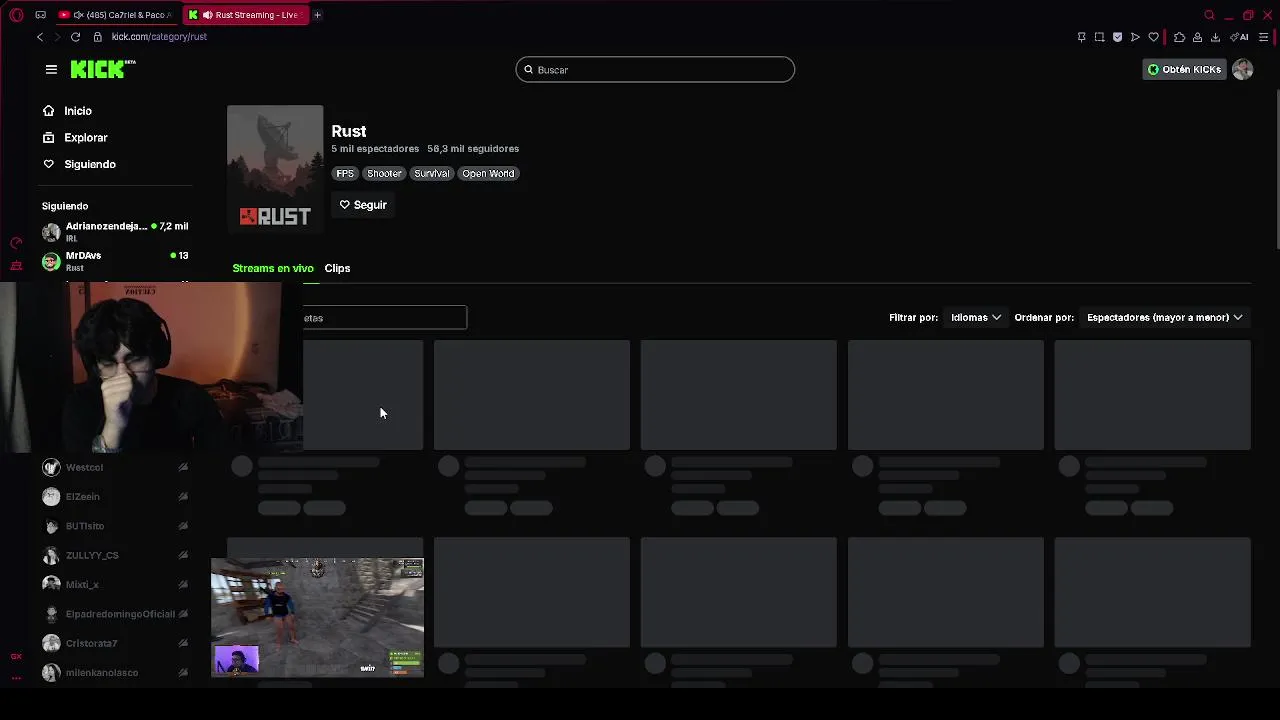Open a new browser tab with plus
The width and height of the screenshot is (1280, 720).
tap(317, 15)
